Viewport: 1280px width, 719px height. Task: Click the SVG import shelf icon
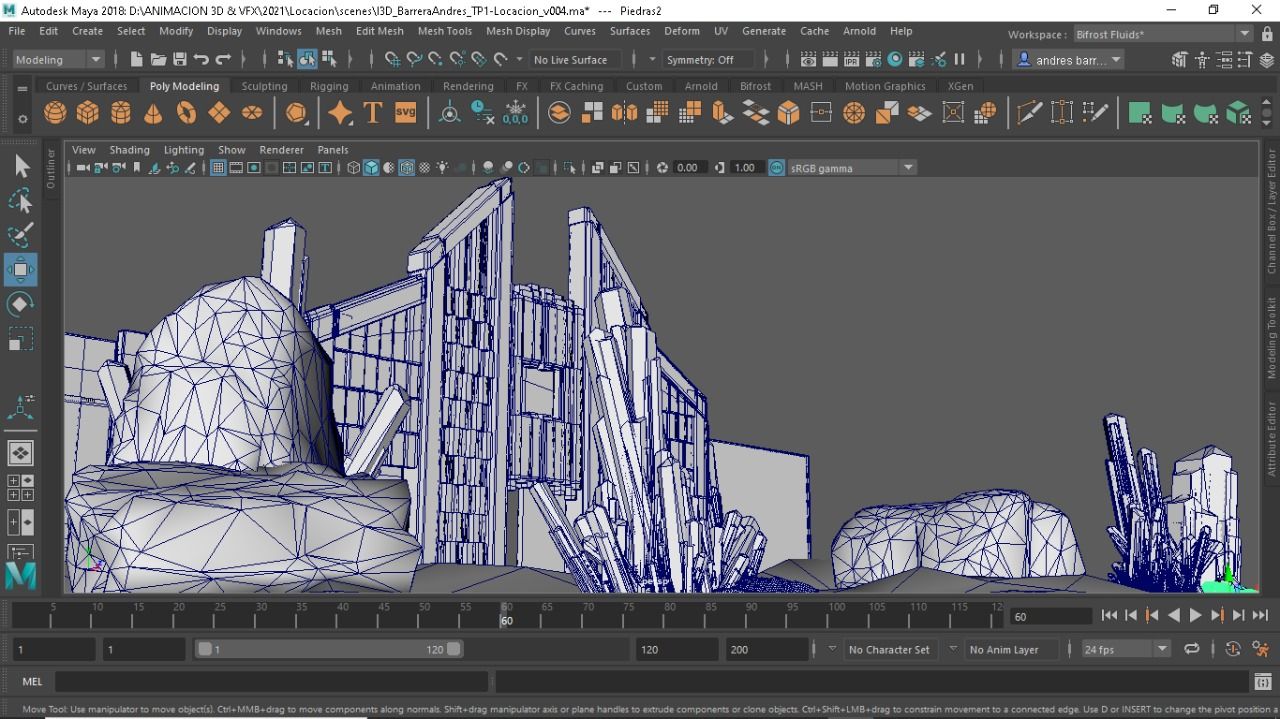tap(405, 112)
